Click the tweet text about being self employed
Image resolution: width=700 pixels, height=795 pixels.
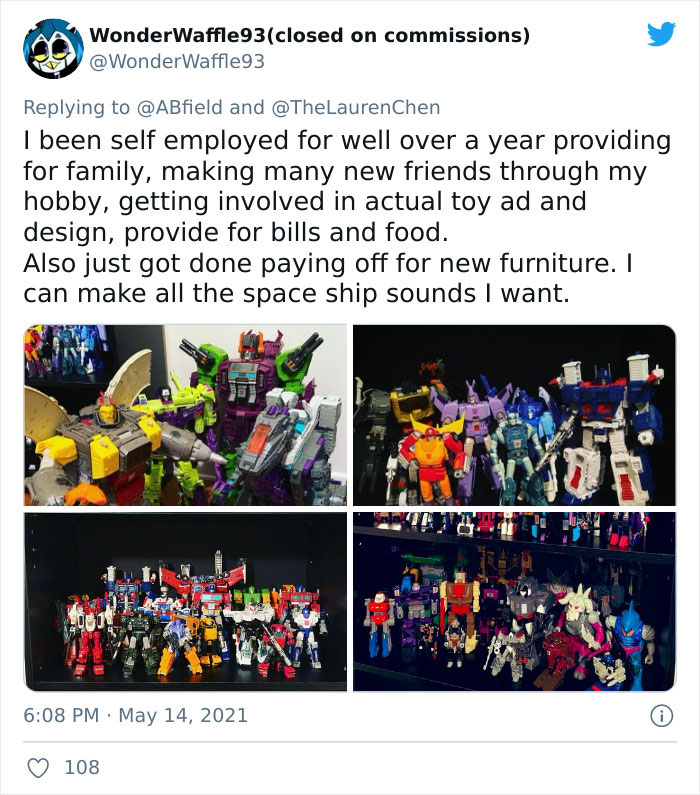point(347,217)
